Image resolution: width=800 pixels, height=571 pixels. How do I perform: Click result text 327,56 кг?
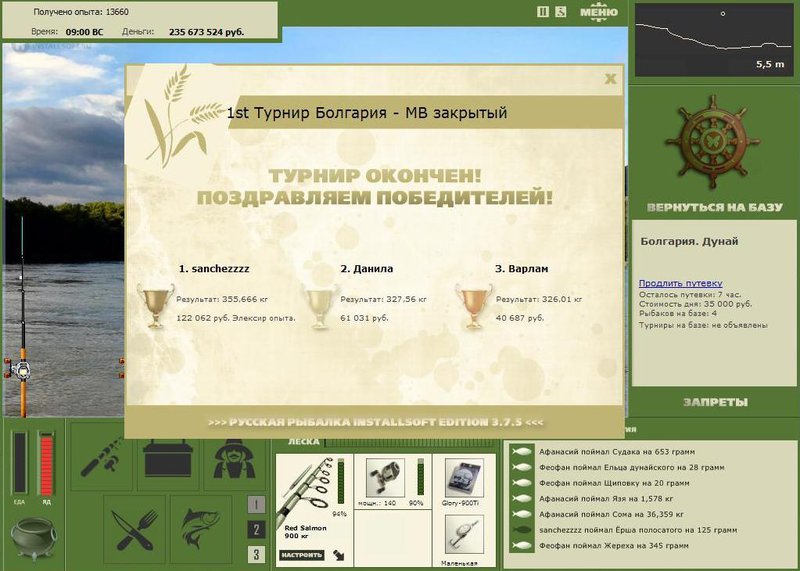pos(384,300)
